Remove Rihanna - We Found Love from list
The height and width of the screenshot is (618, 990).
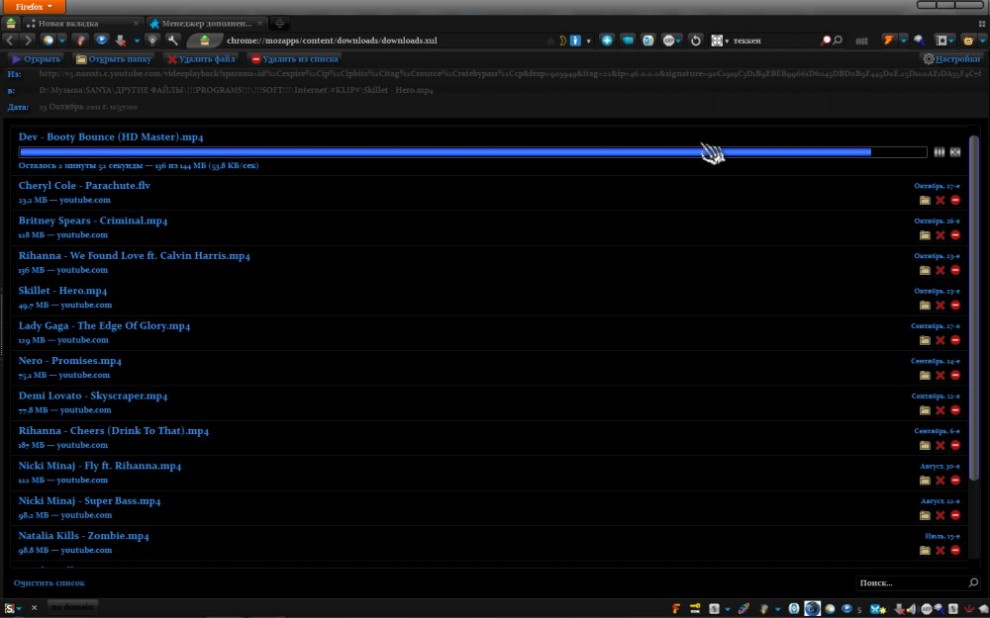coord(955,270)
